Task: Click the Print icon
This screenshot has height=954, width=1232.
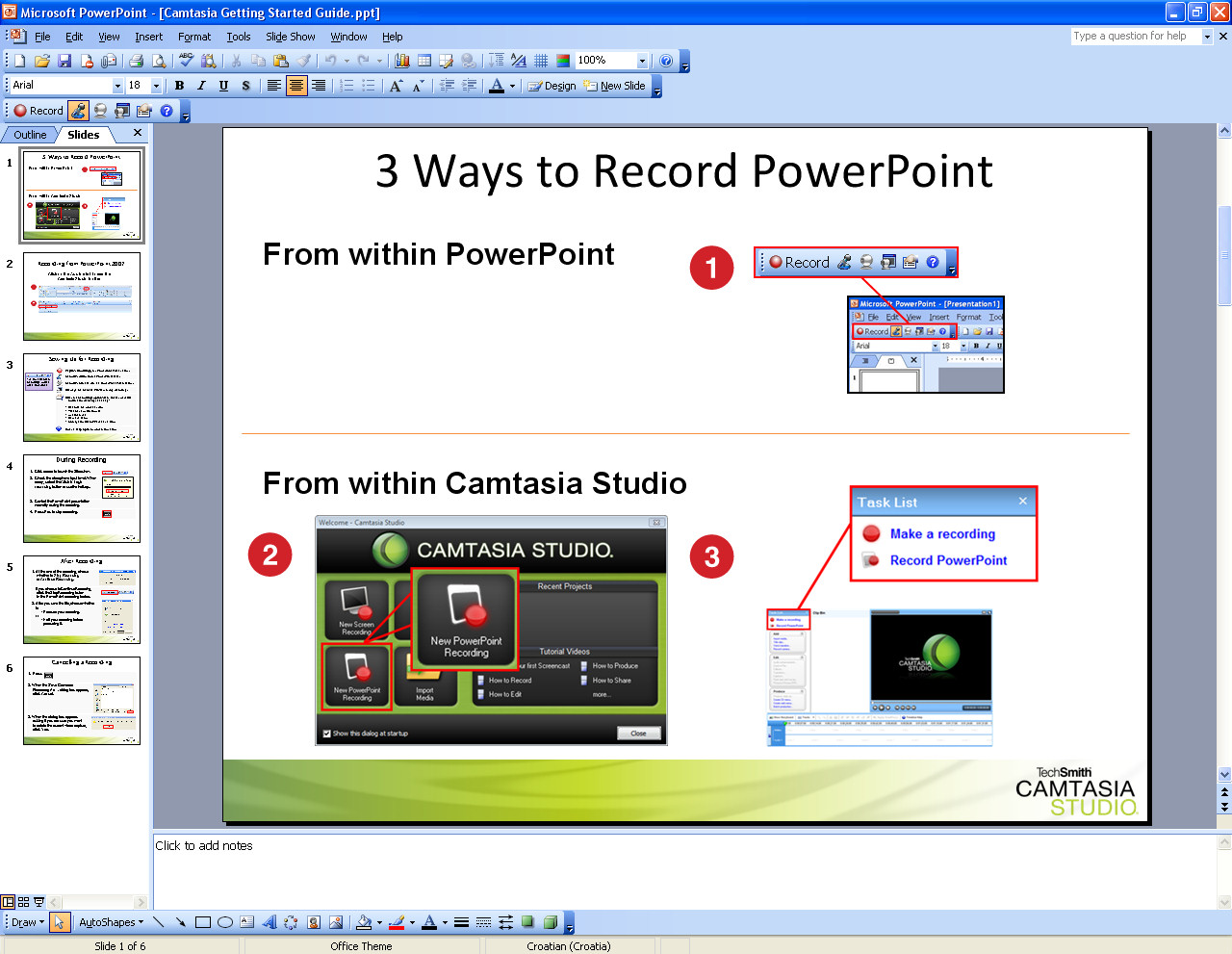Action: click(x=136, y=61)
